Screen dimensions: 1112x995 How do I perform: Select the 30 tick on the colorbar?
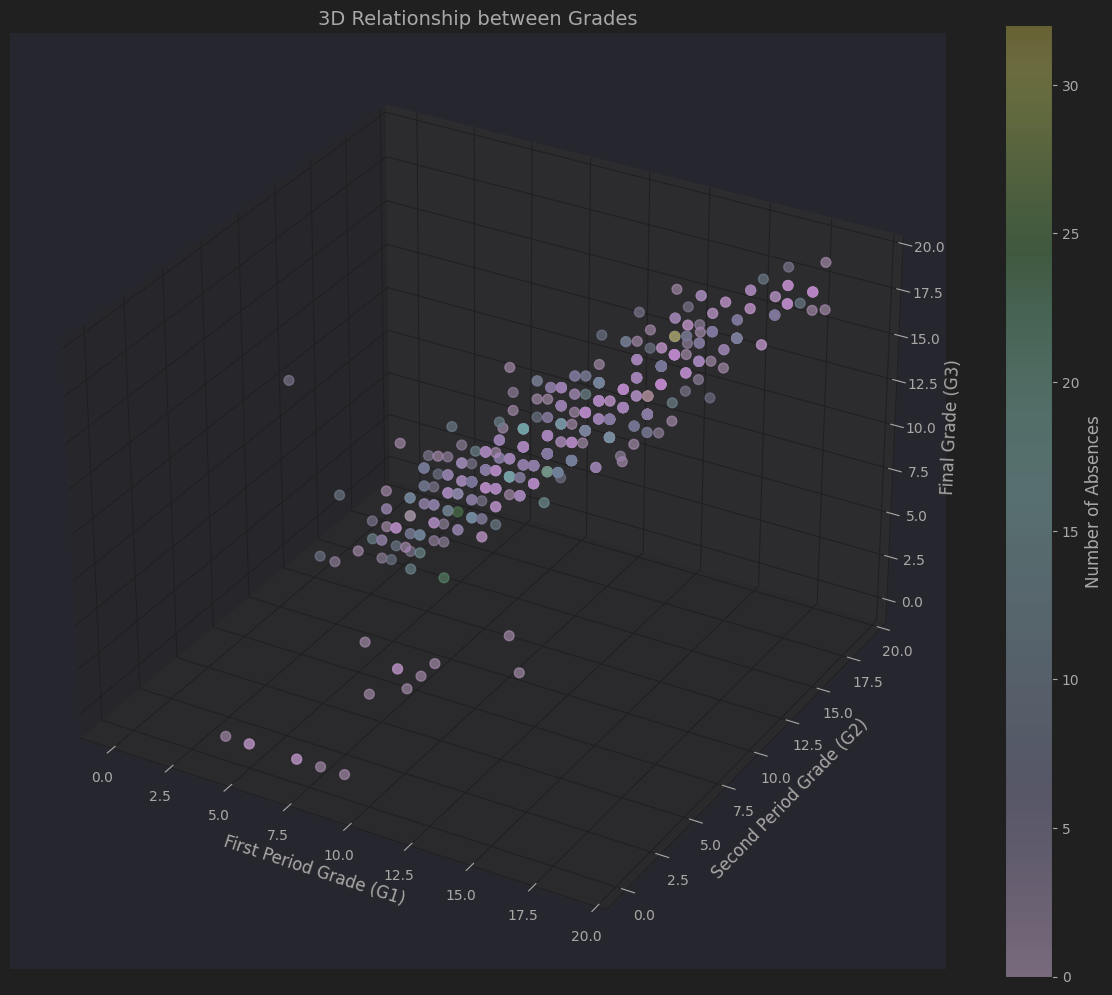click(x=1070, y=86)
